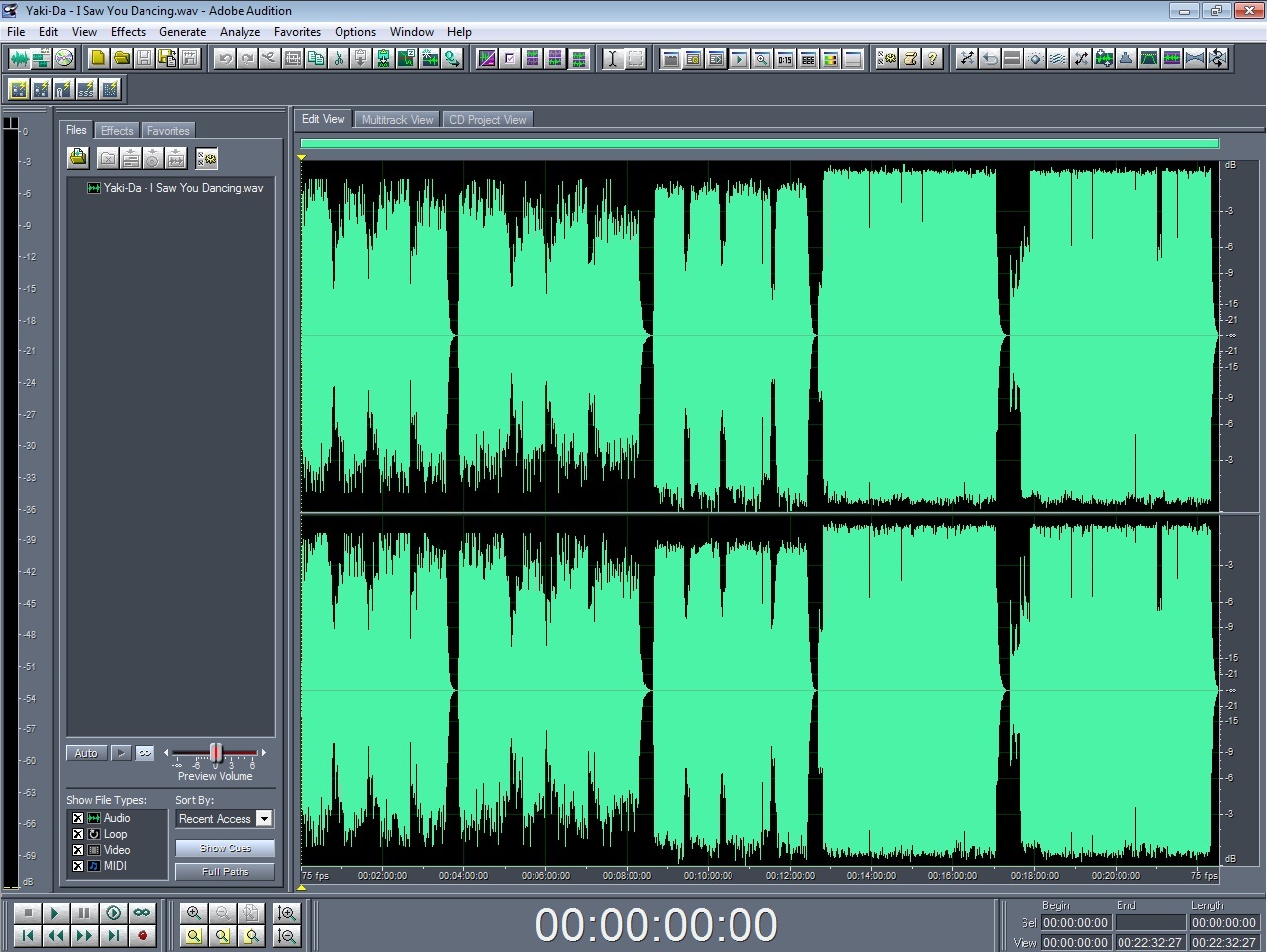The height and width of the screenshot is (952, 1267).
Task: Click the Full Paths button
Action: click(x=225, y=872)
